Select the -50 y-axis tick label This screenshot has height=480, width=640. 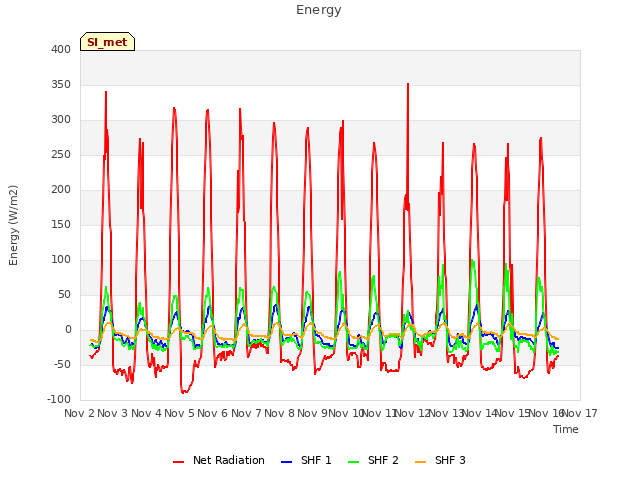coord(62,364)
